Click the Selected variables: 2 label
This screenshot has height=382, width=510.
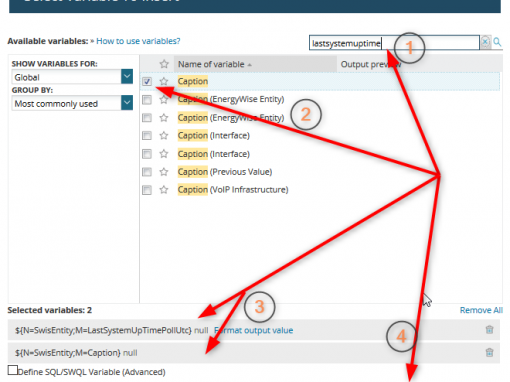[x=50, y=310]
